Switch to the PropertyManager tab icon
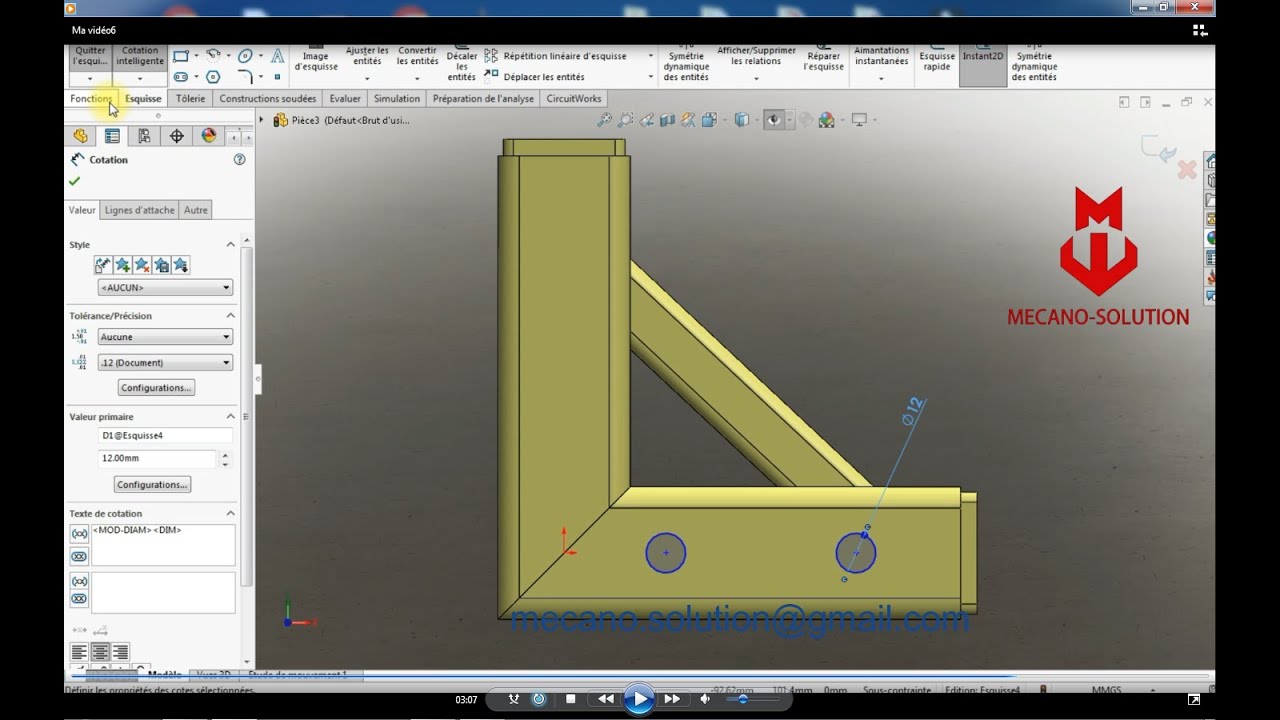The width and height of the screenshot is (1280, 720). coord(112,136)
